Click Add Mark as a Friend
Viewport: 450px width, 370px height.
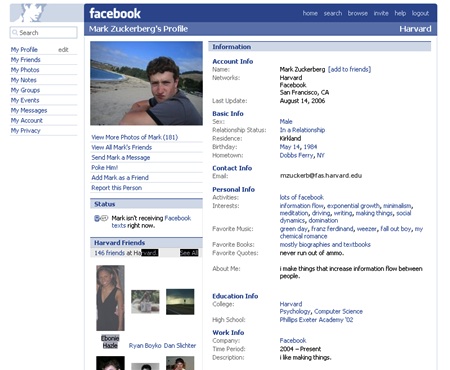[x=120, y=178]
